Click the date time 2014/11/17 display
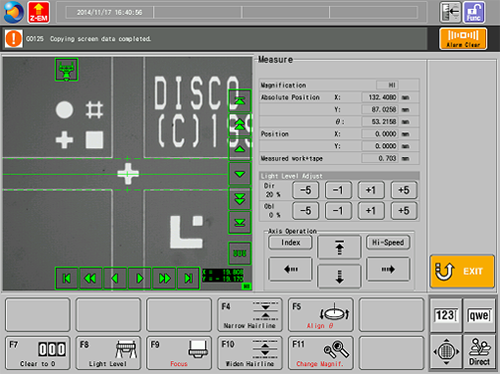 [x=110, y=13]
